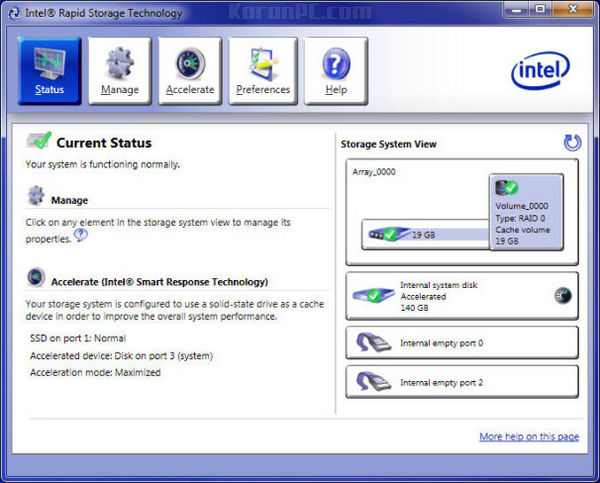The width and height of the screenshot is (600, 483).
Task: Click the 'Internal empty port 2' label
Action: 442,382
